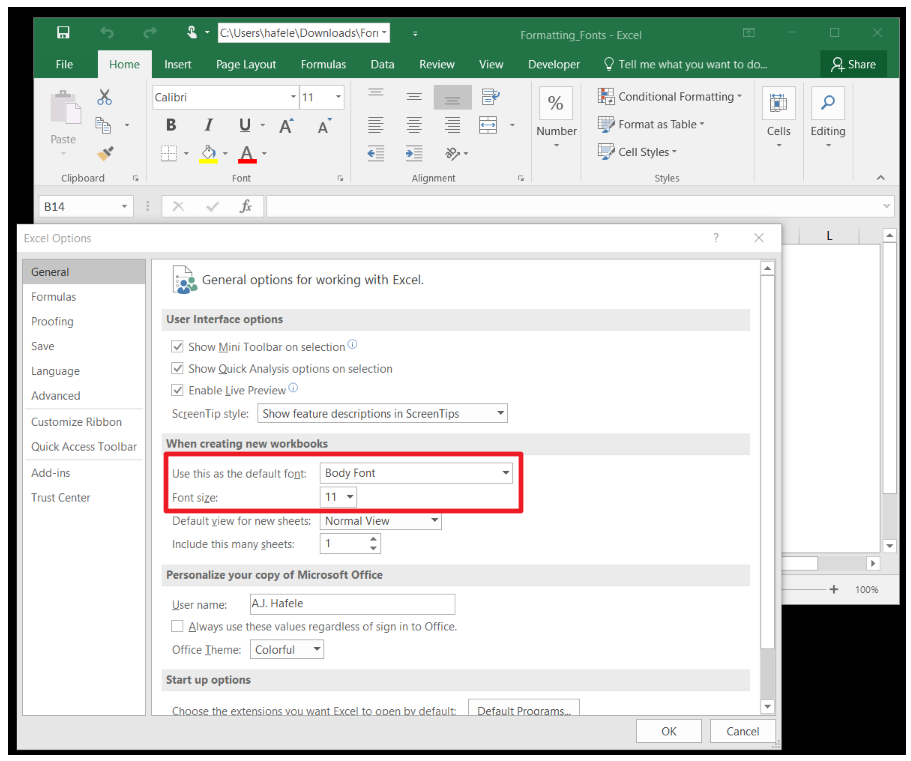
Task: Click the Paste clipboard icon
Action: click(66, 107)
